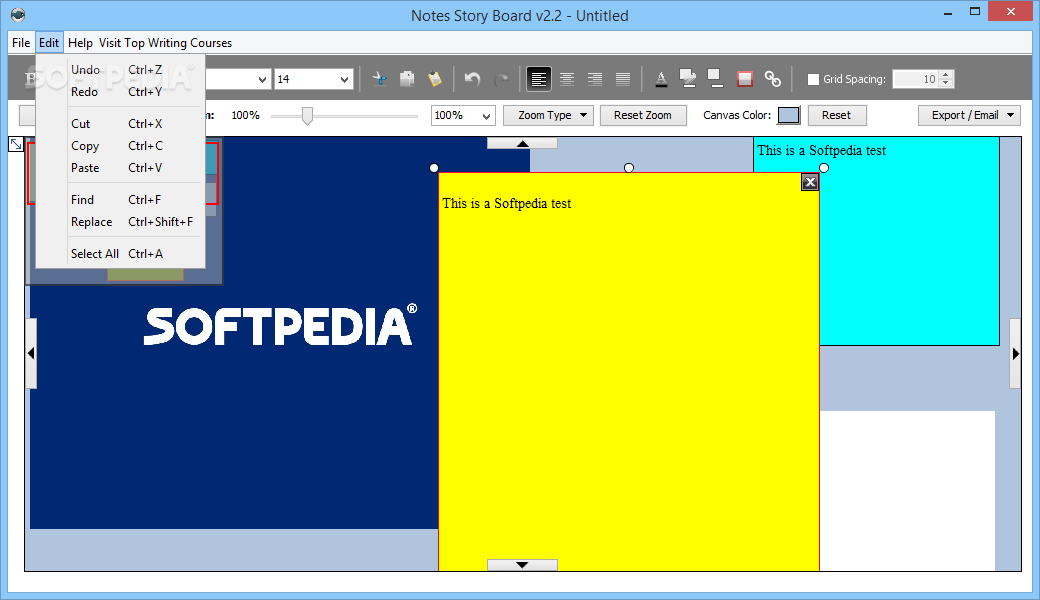
Task: Open the Help menu
Action: tap(80, 42)
